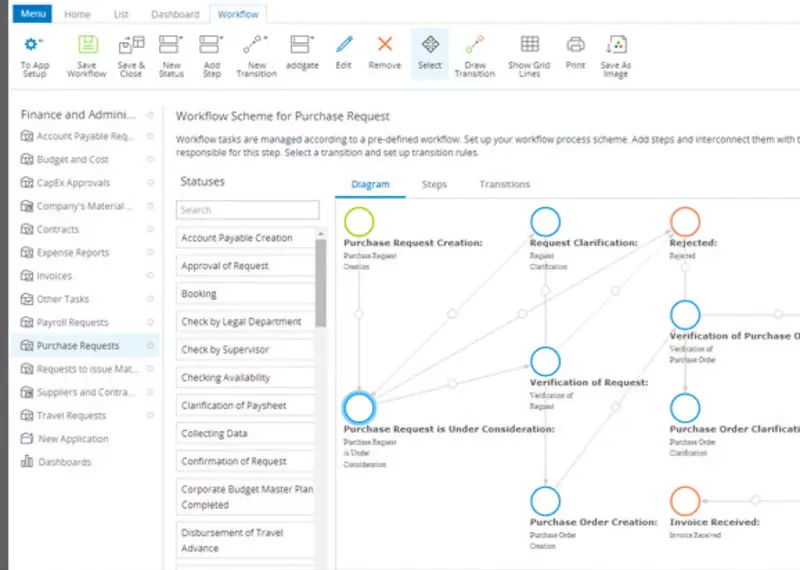Select Booking status
This screenshot has width=800, height=570.
pyautogui.click(x=245, y=294)
